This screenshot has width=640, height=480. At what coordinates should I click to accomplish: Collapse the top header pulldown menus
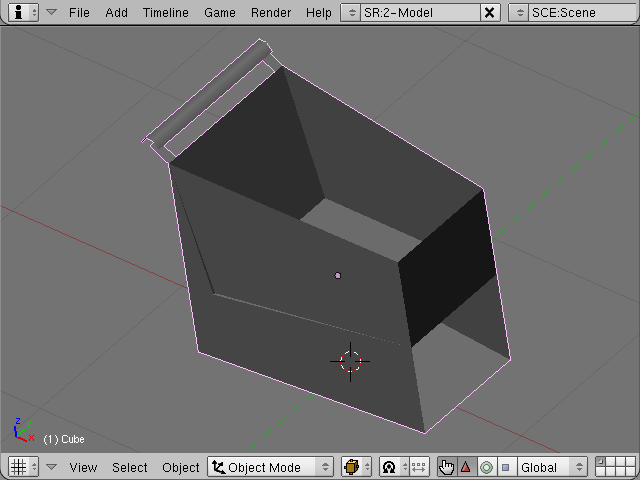51,12
